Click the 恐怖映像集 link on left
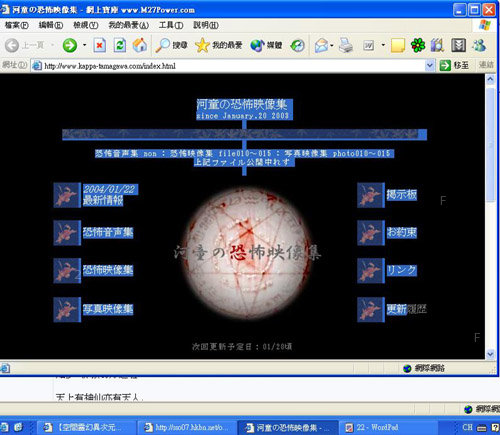The image size is (500, 435). (108, 270)
